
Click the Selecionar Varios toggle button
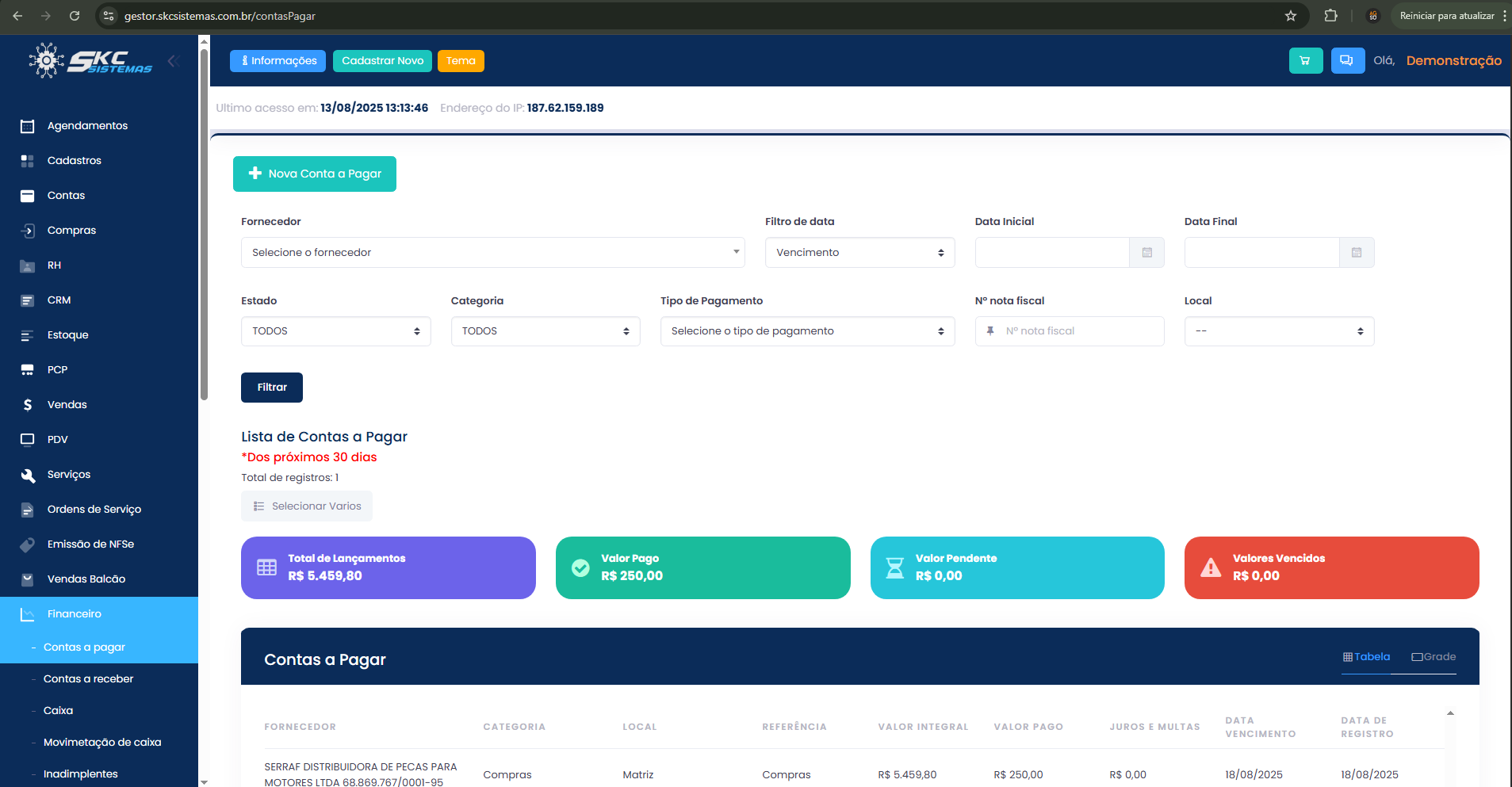click(307, 506)
